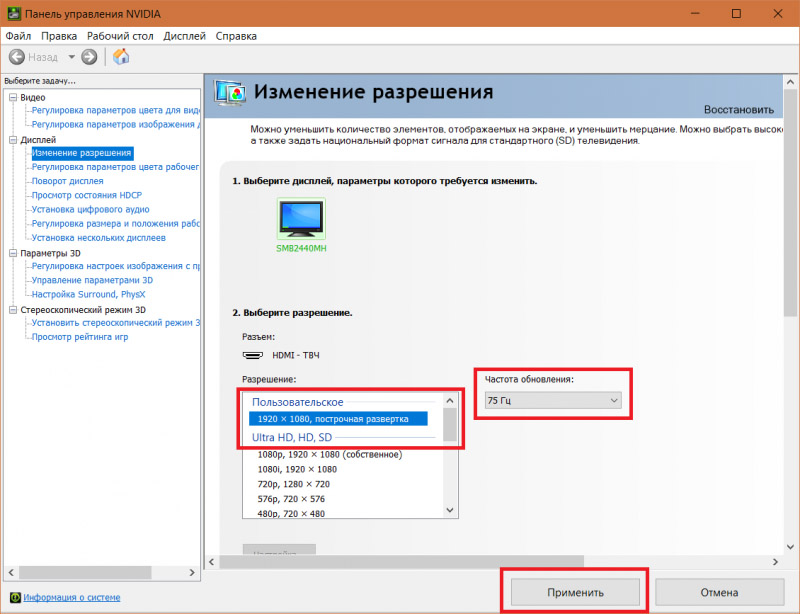Open the Файл menu
This screenshot has width=800, height=614.
[x=18, y=36]
